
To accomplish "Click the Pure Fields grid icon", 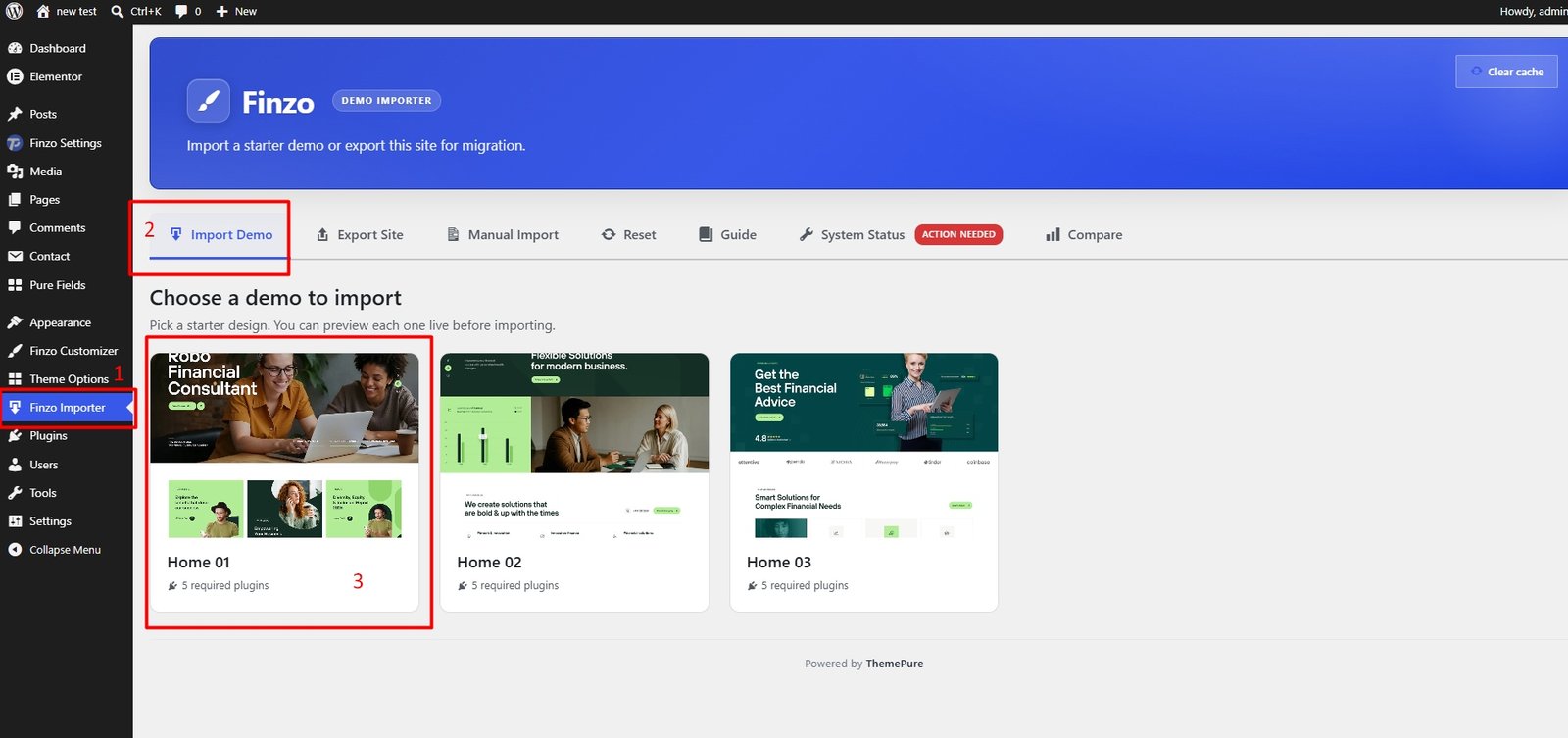I will pos(15,285).
